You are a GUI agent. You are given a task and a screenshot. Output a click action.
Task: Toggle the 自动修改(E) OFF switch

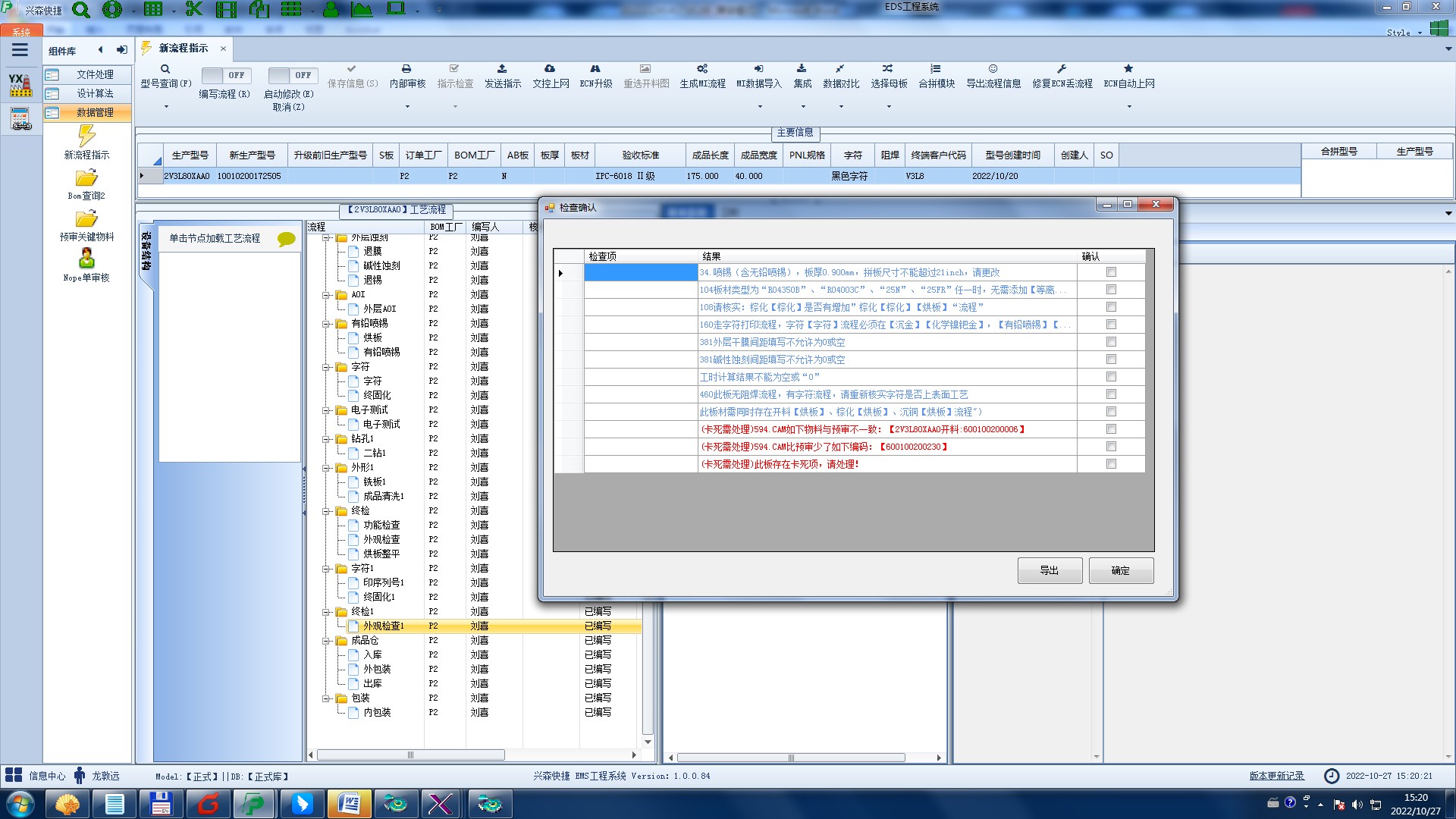pyautogui.click(x=293, y=75)
